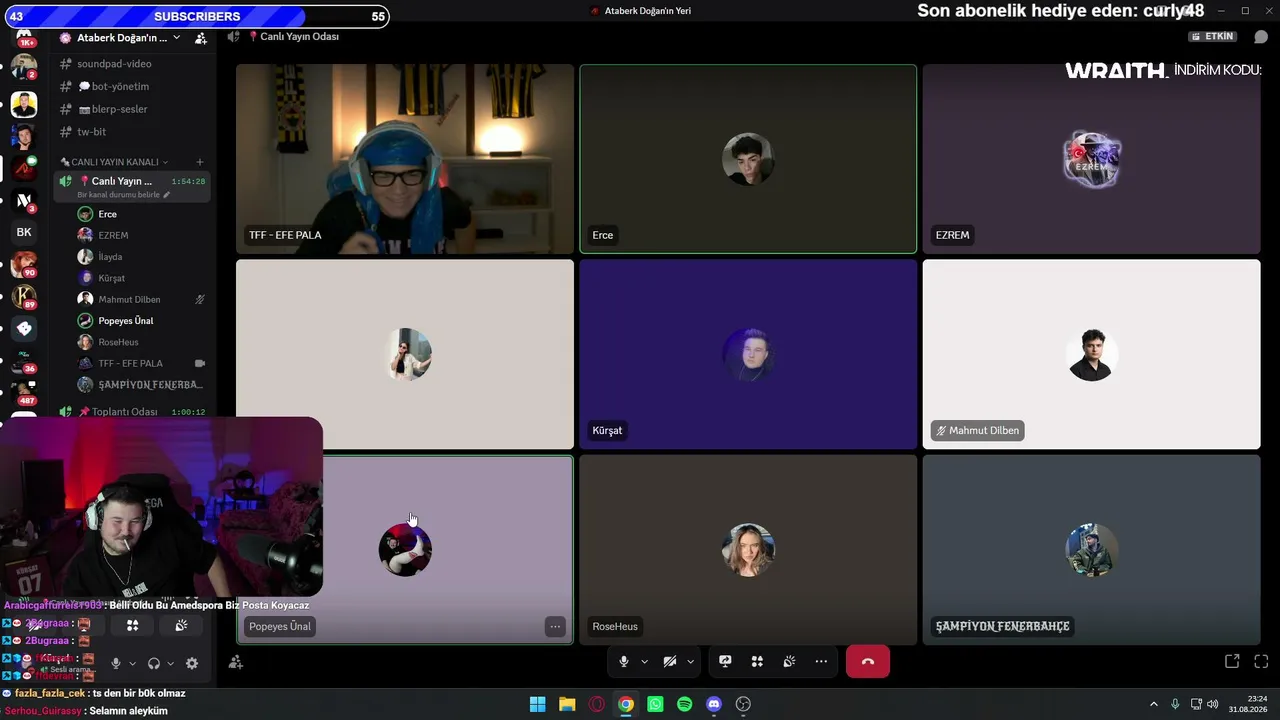This screenshot has height=720, width=1280.
Task: Open user panel microphone options arrow
Action: (x=132, y=663)
